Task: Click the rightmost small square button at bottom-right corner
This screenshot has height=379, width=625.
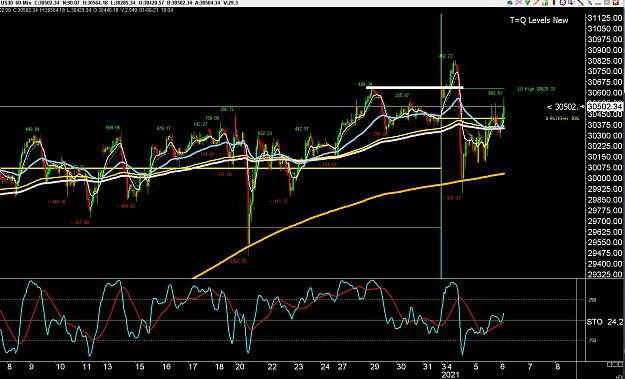Action: click(x=621, y=365)
